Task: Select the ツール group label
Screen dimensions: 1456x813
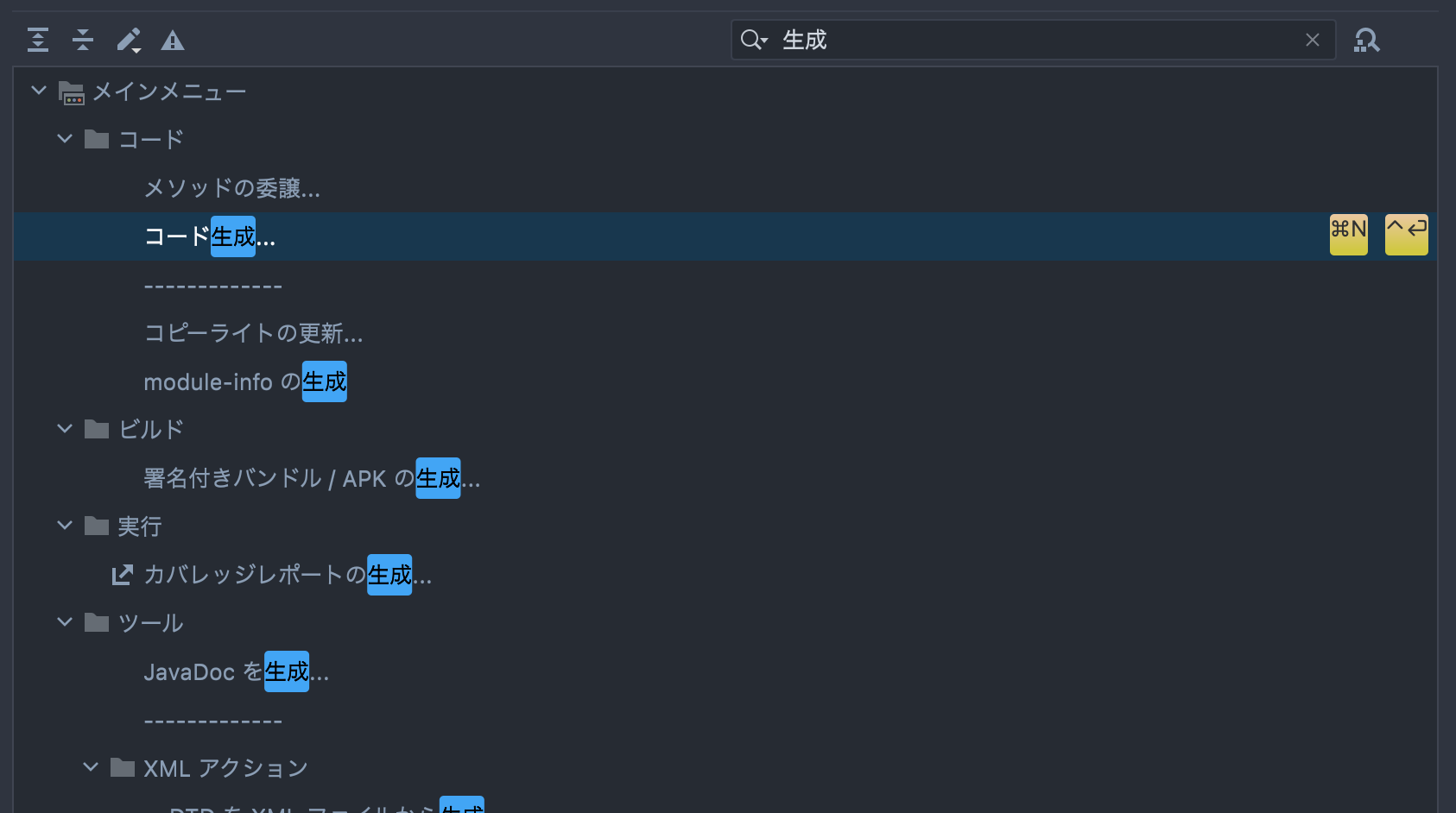Action: coord(151,623)
